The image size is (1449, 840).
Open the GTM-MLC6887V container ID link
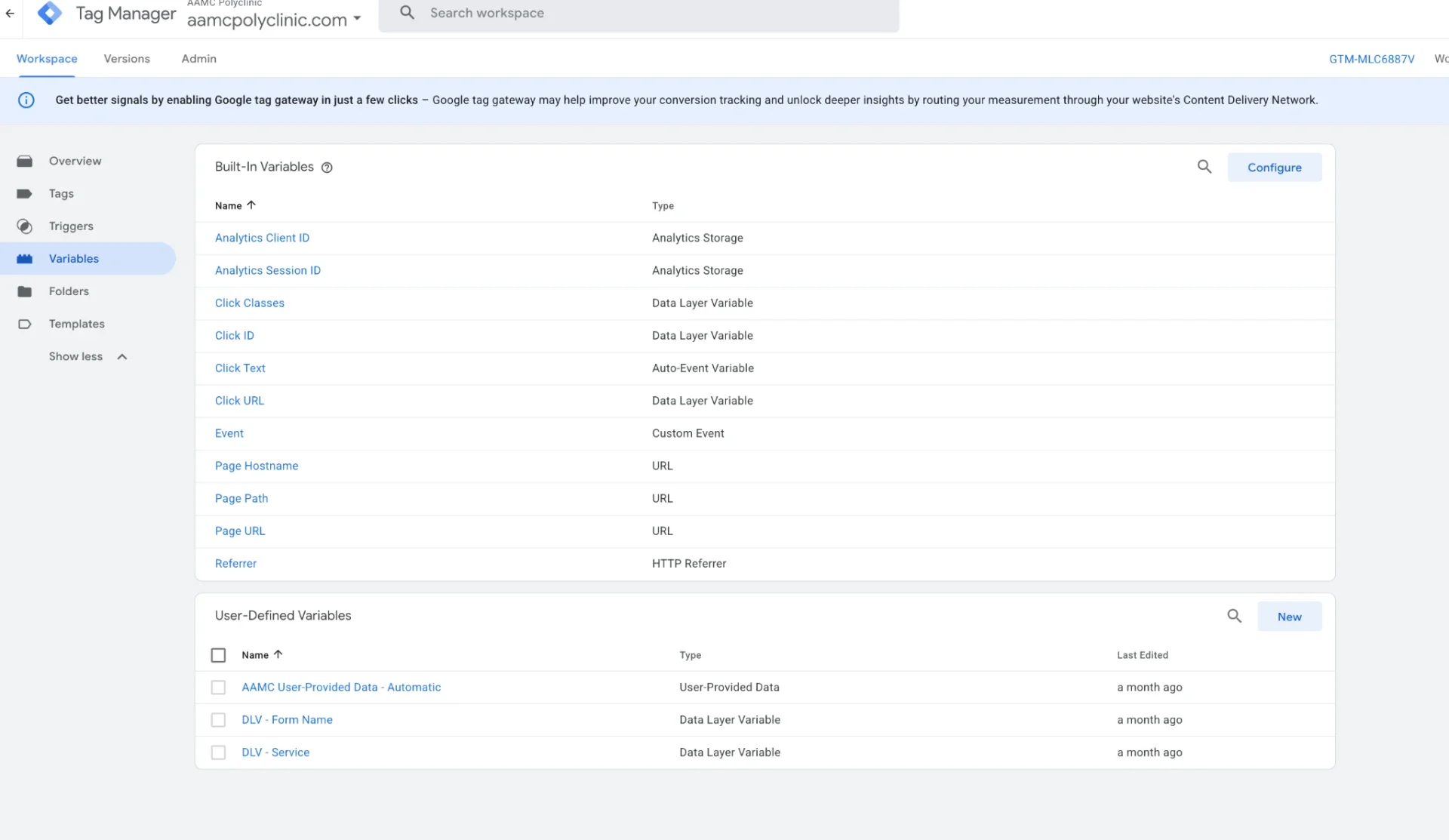(x=1371, y=59)
